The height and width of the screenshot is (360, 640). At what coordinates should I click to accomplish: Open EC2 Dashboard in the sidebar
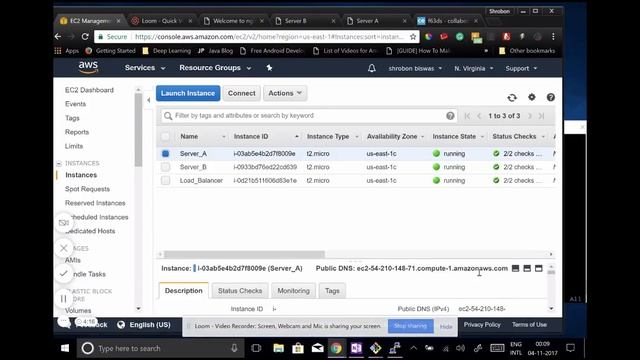(x=89, y=90)
